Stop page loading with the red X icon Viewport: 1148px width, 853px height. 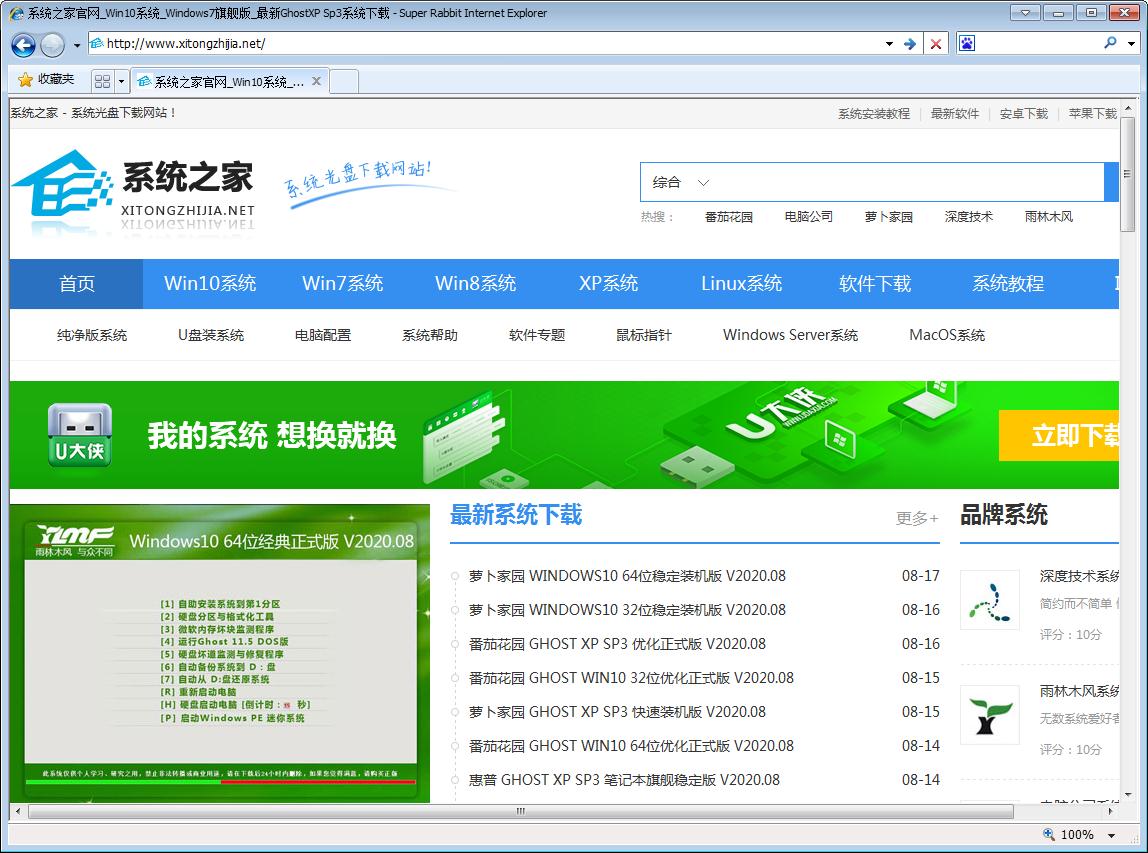(936, 44)
